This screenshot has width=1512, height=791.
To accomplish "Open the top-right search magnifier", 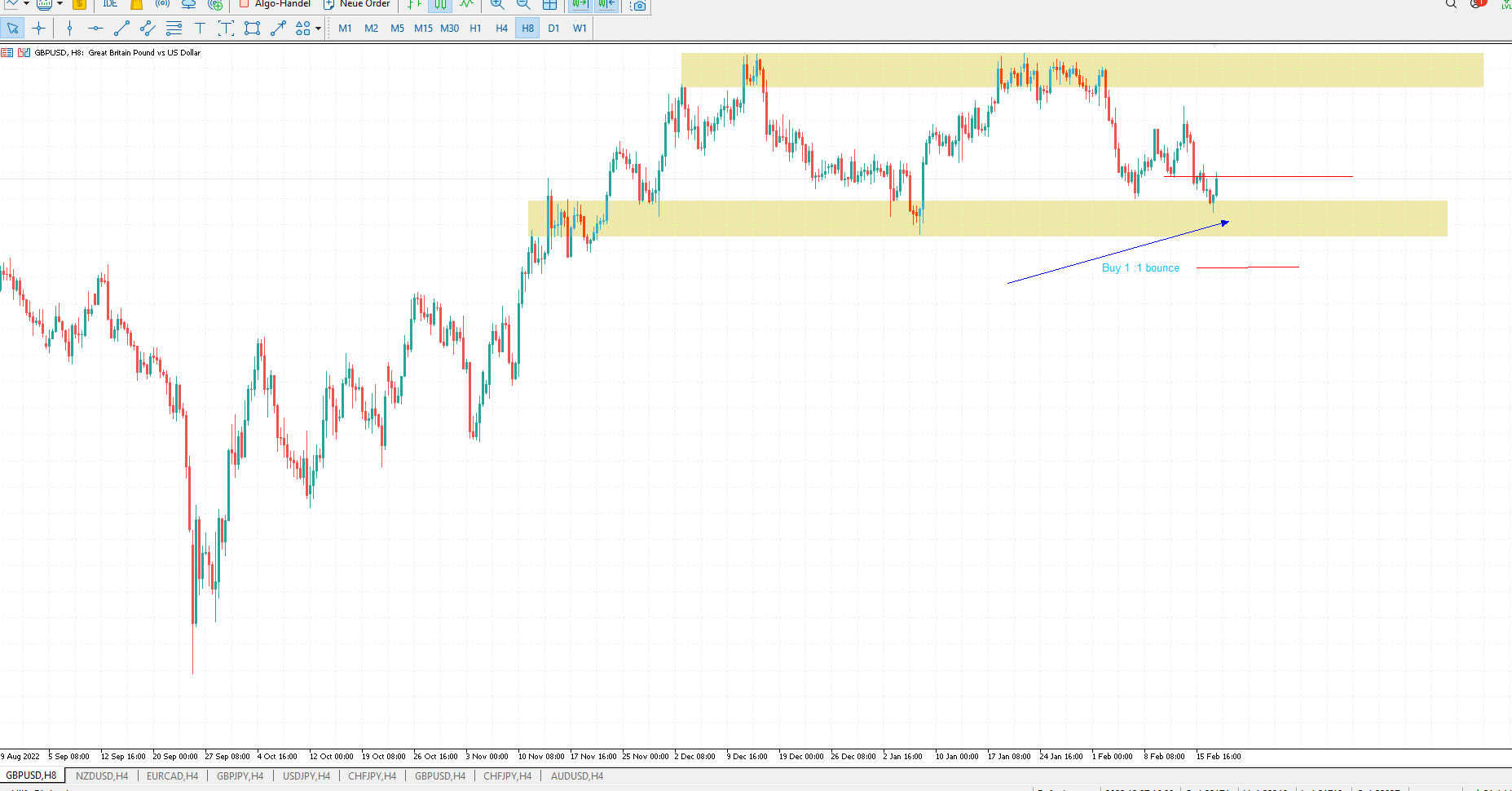I will (1451, 4).
